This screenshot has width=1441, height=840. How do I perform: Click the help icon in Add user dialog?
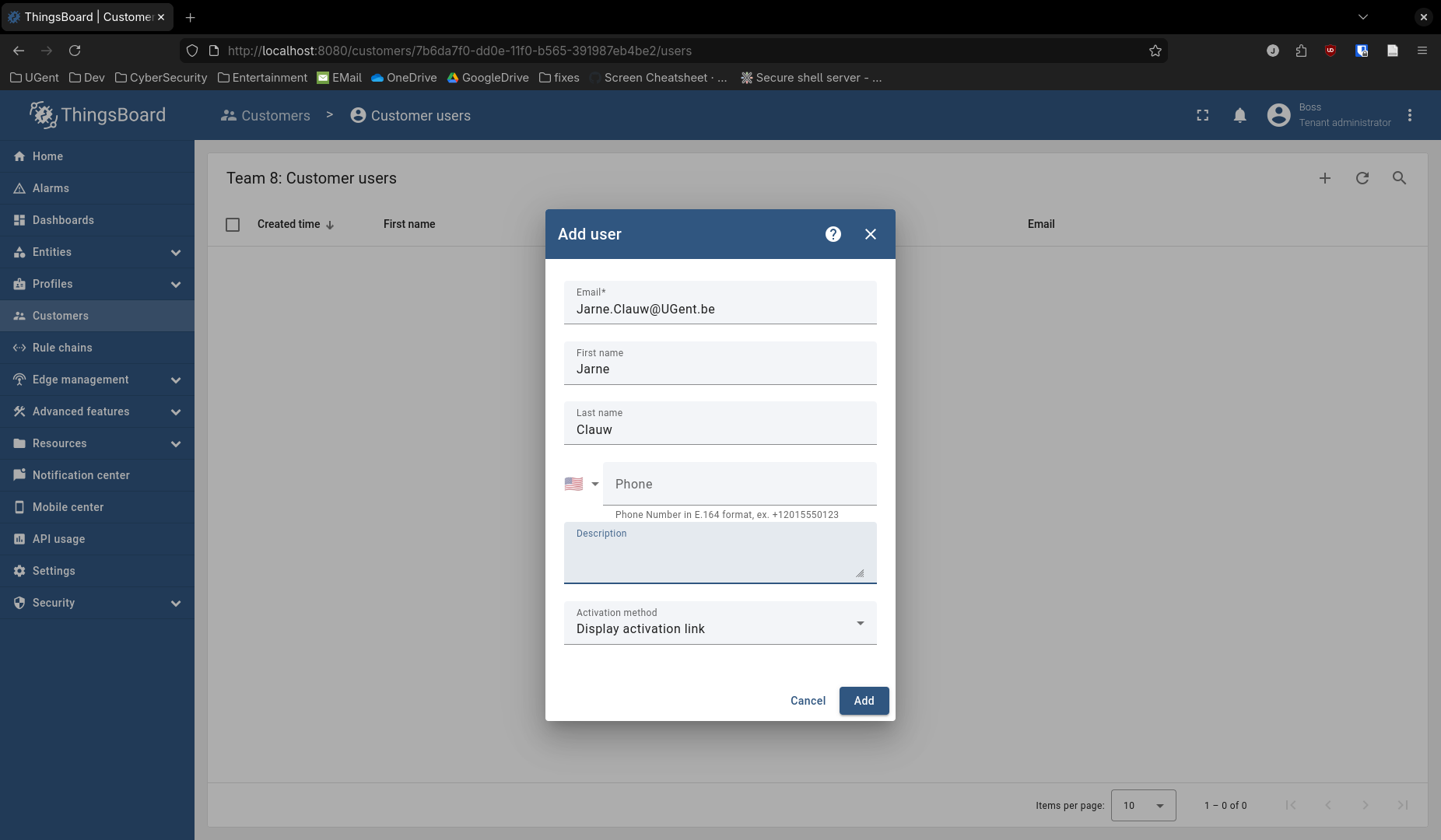click(x=833, y=234)
